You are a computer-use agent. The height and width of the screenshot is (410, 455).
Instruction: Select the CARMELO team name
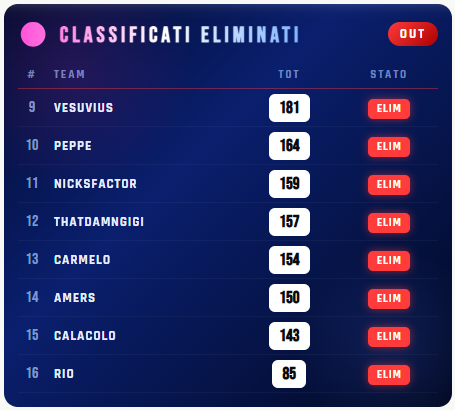[82, 260]
